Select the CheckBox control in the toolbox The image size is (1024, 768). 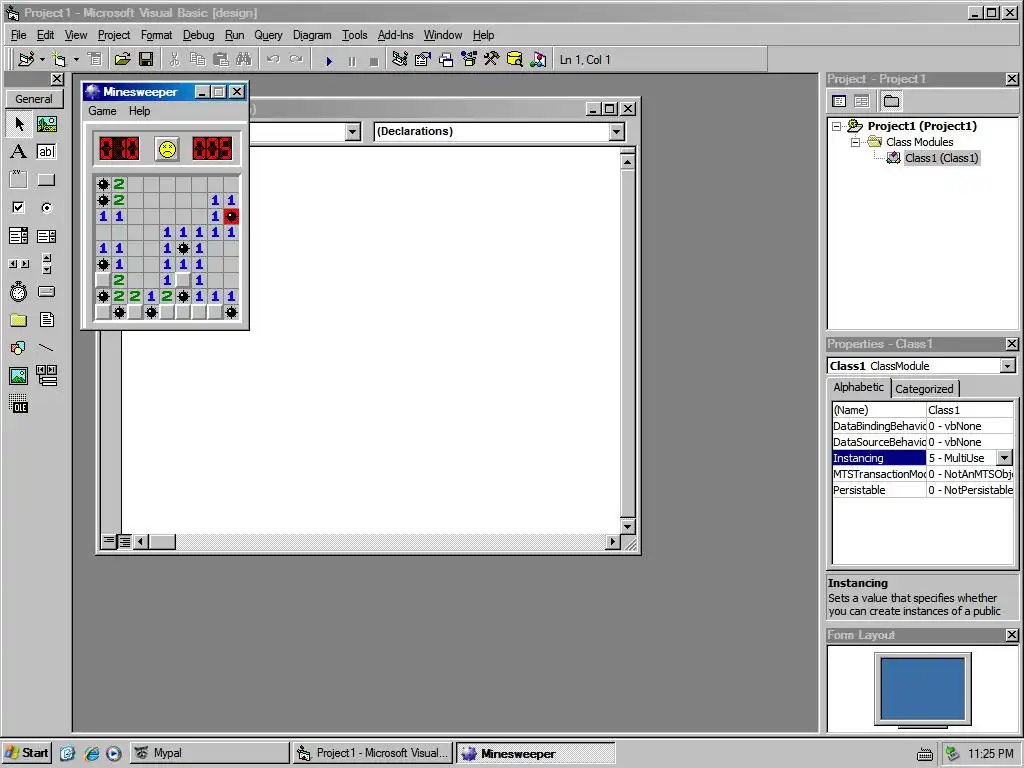(18, 208)
